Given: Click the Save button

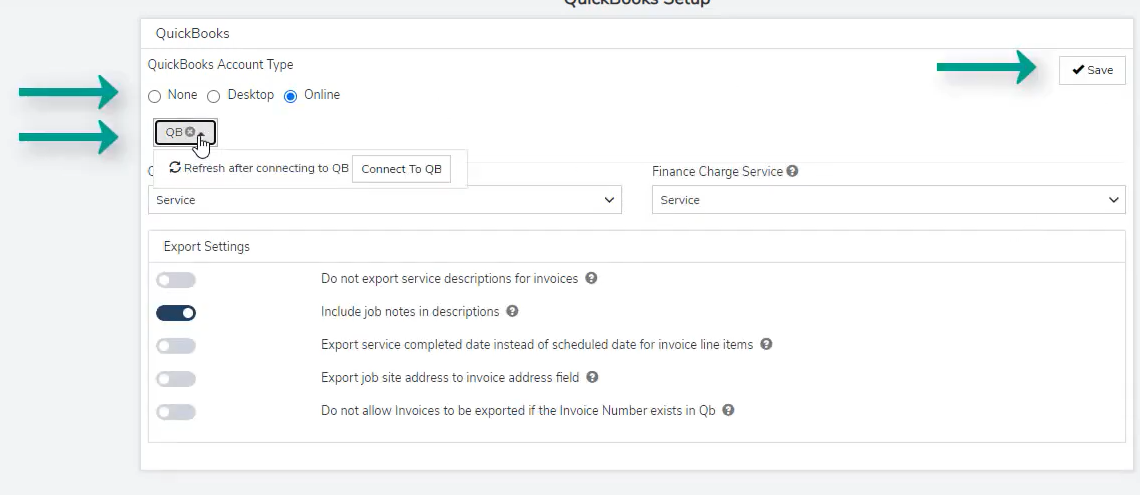Looking at the screenshot, I should (x=1092, y=70).
